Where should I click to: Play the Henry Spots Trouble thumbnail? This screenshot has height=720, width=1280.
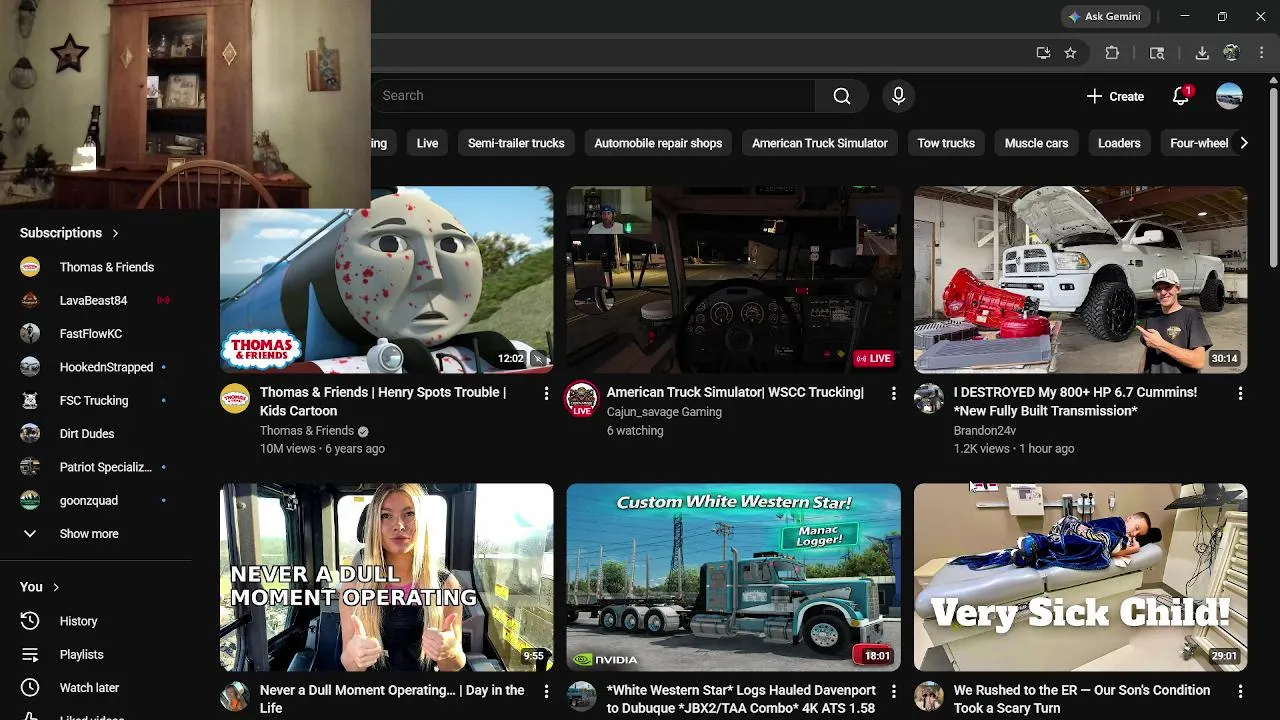[x=386, y=280]
